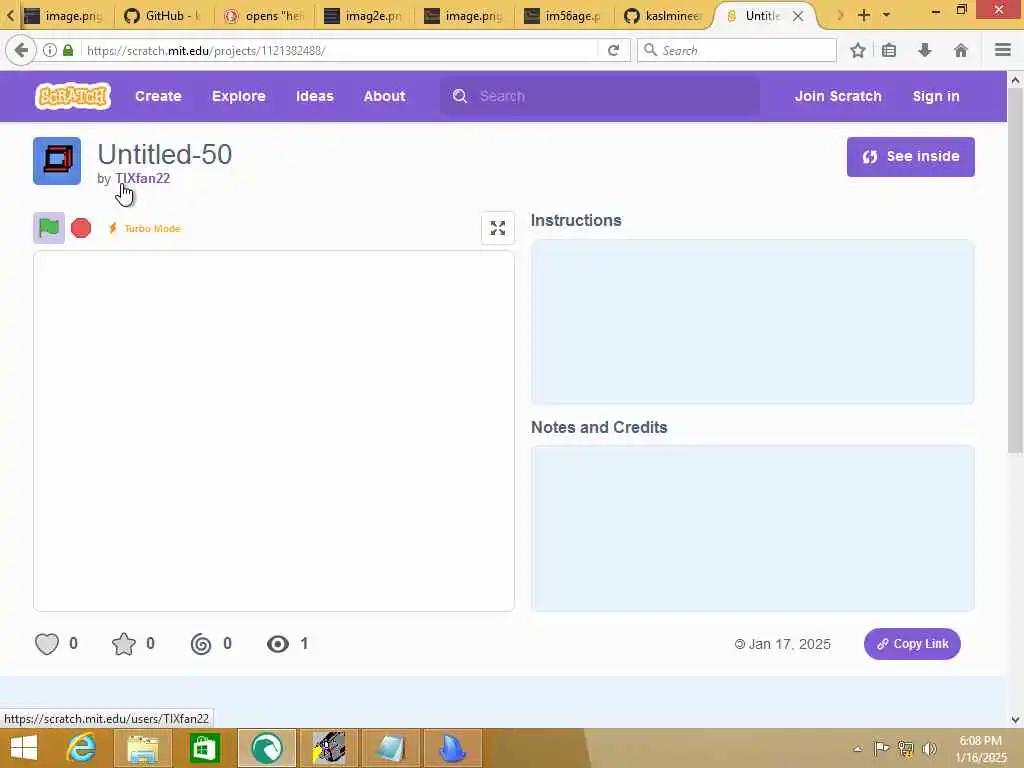Viewport: 1024px width, 768px height.
Task: Click the site information icon in address bar
Action: pos(50,50)
